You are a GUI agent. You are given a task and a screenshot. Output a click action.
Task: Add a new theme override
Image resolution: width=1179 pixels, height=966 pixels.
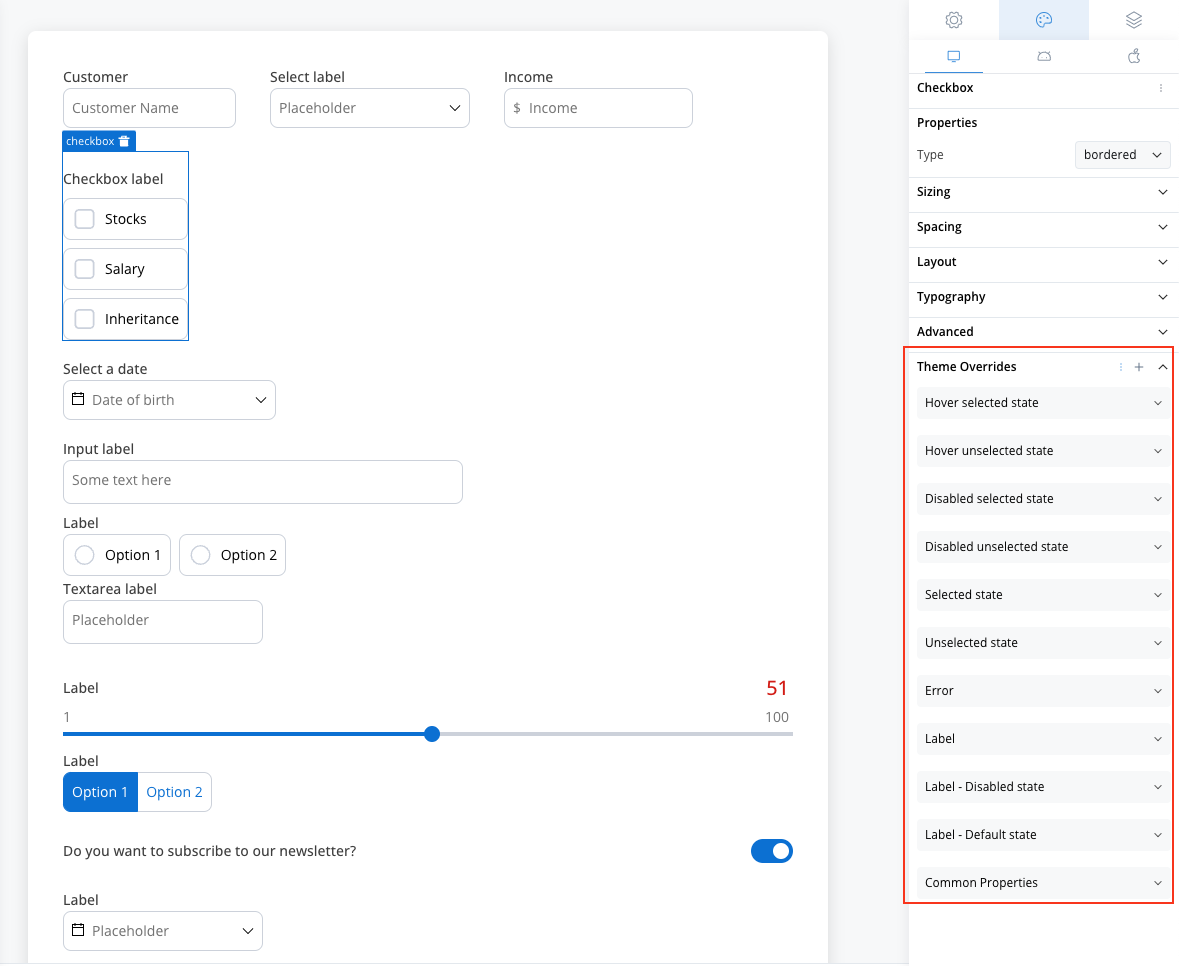click(1139, 367)
